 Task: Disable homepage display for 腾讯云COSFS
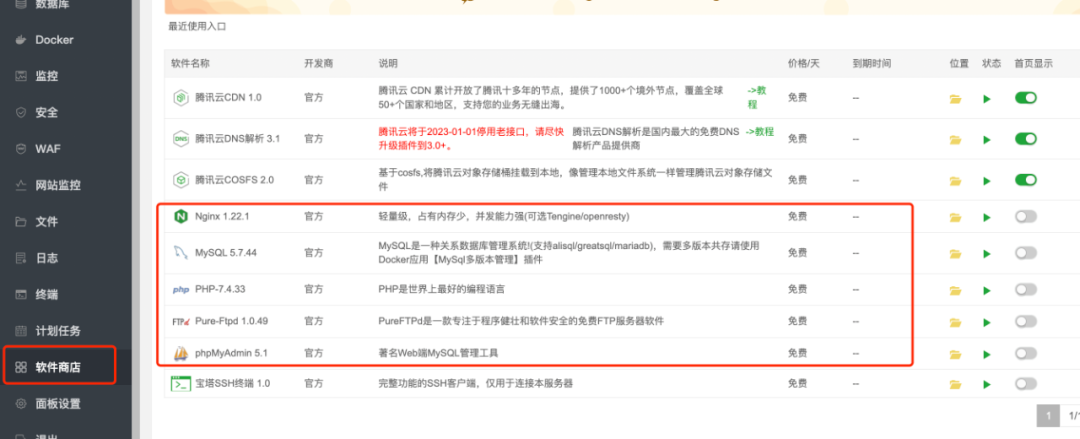pyautogui.click(x=1026, y=180)
